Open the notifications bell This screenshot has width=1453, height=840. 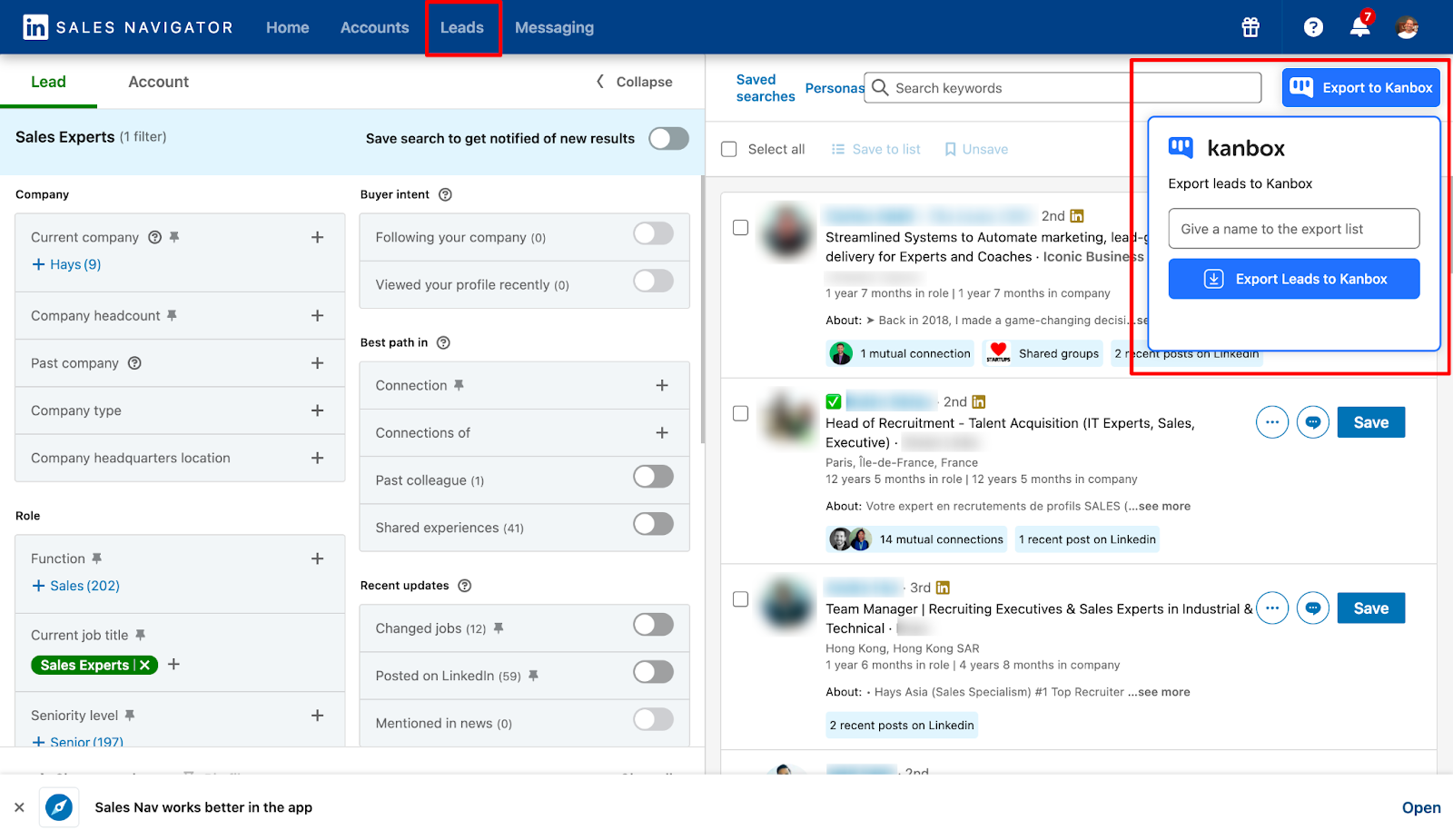[1359, 26]
